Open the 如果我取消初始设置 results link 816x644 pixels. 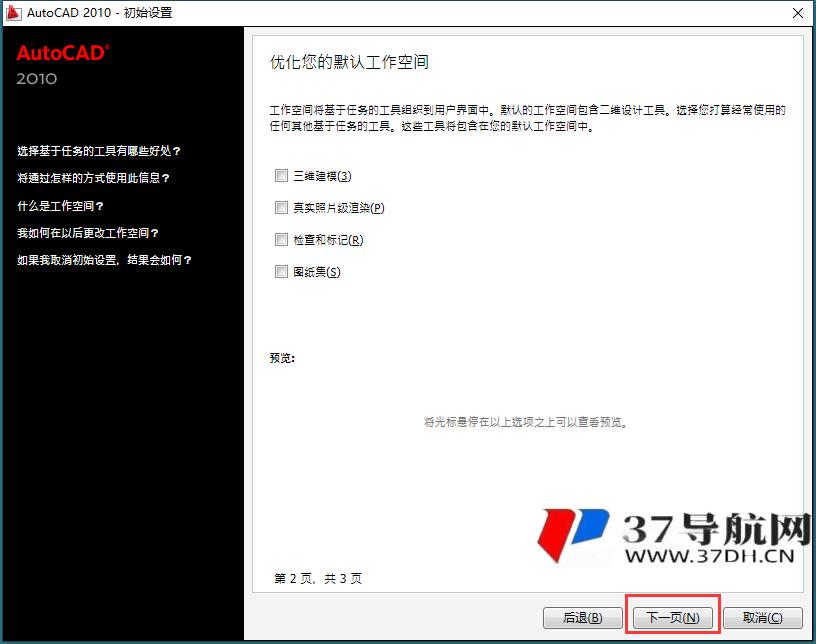(104, 260)
